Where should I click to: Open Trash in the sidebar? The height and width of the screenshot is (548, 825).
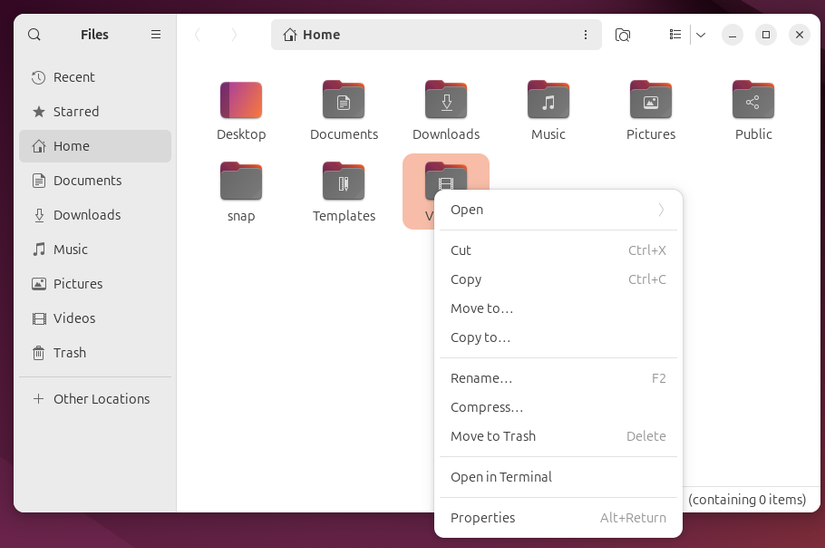(x=69, y=353)
